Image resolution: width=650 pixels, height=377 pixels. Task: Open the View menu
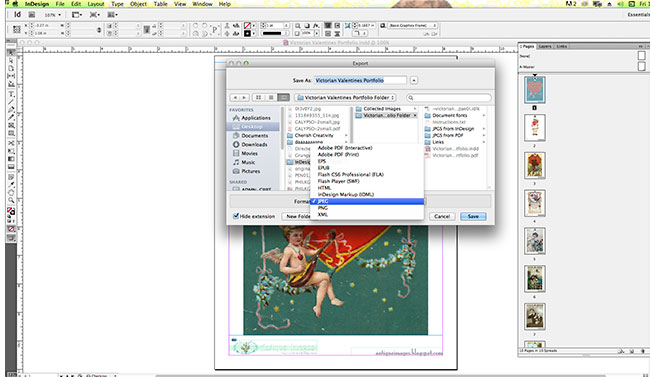(x=180, y=4)
